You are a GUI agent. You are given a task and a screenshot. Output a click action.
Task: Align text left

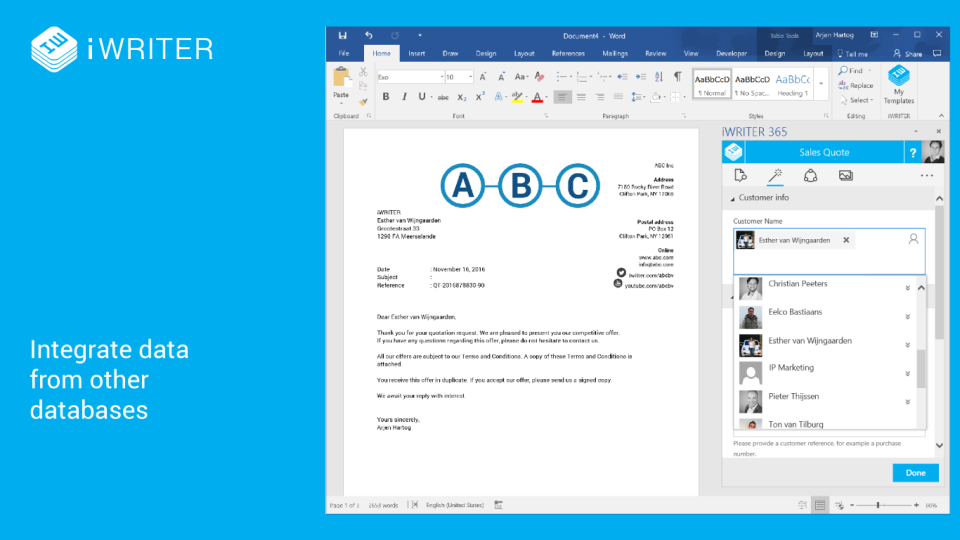click(562, 97)
